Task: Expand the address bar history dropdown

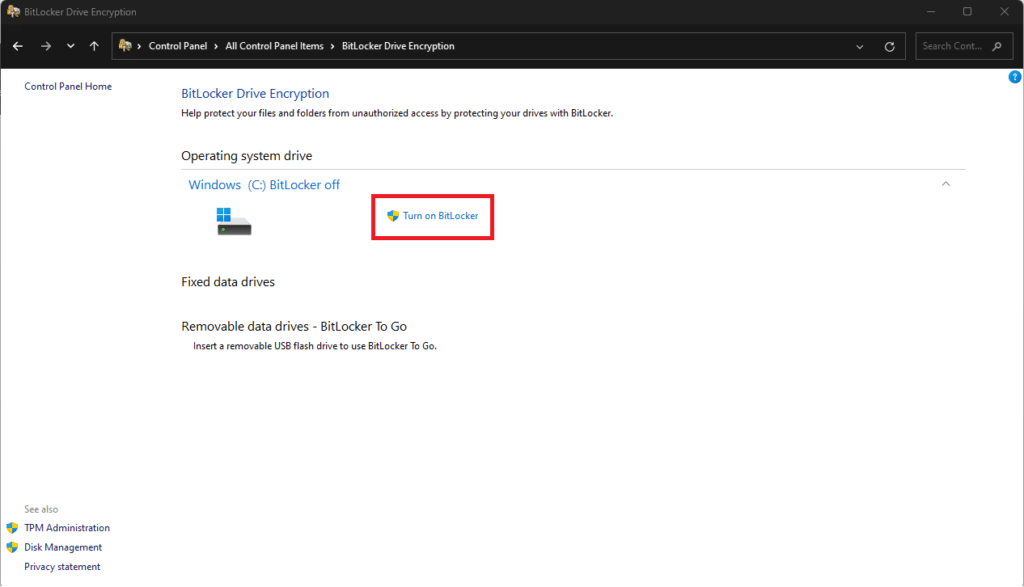Action: click(860, 46)
